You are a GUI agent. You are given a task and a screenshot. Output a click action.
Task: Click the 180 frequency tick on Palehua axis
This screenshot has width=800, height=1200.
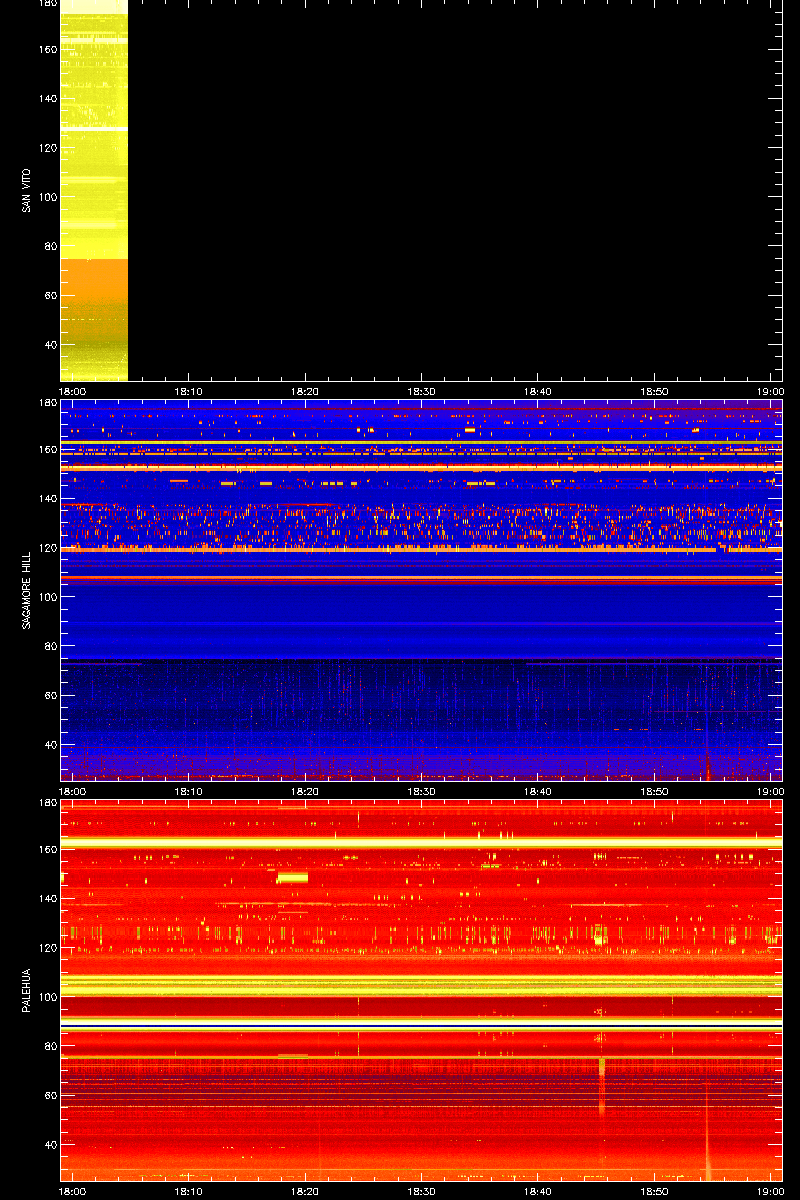coord(47,802)
